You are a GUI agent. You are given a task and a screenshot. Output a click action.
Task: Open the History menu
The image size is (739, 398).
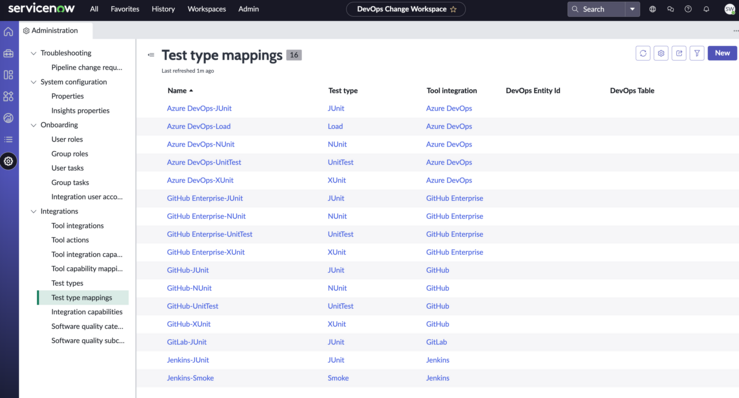point(163,9)
